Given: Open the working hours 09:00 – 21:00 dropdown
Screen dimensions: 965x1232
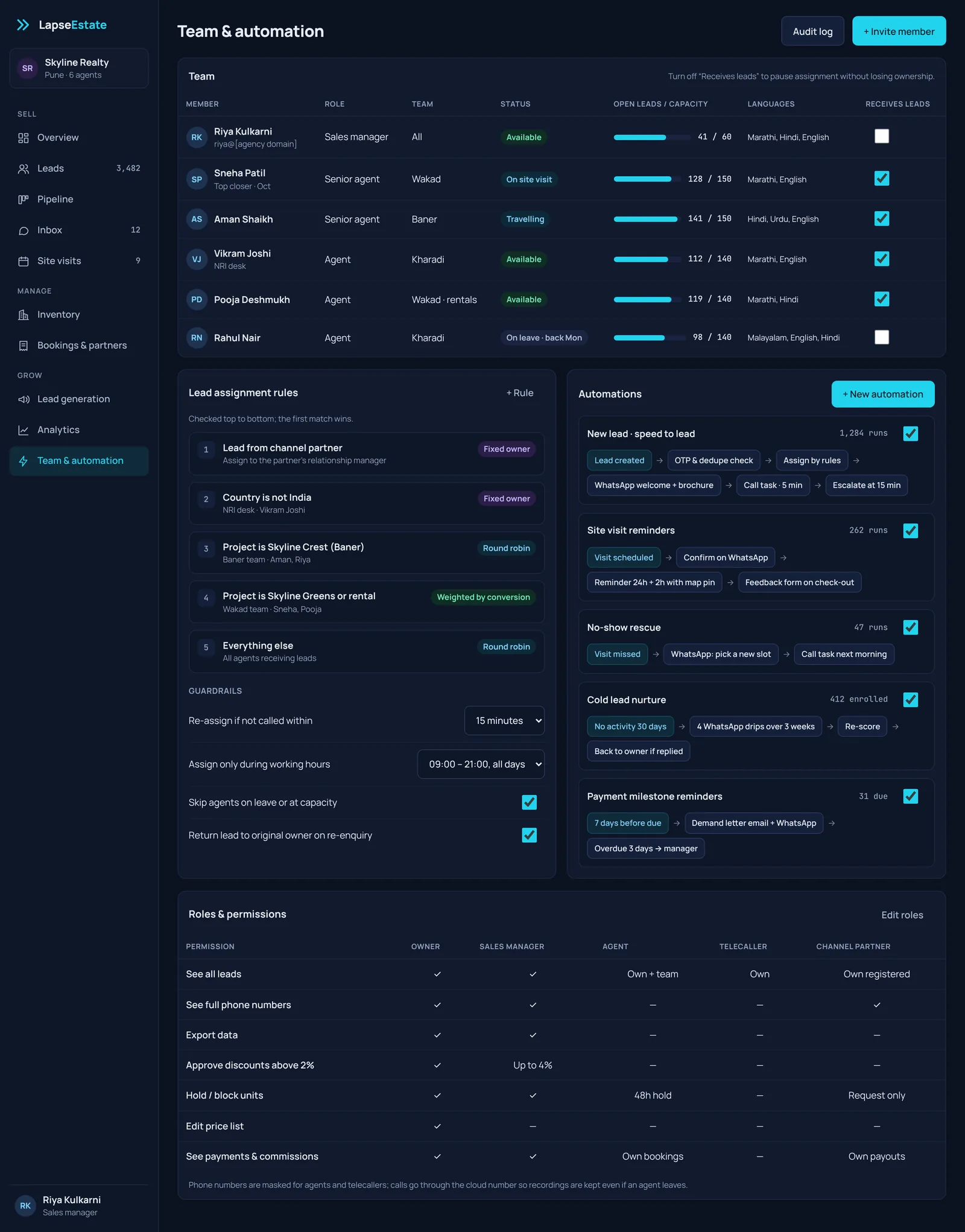Looking at the screenshot, I should click(x=481, y=764).
